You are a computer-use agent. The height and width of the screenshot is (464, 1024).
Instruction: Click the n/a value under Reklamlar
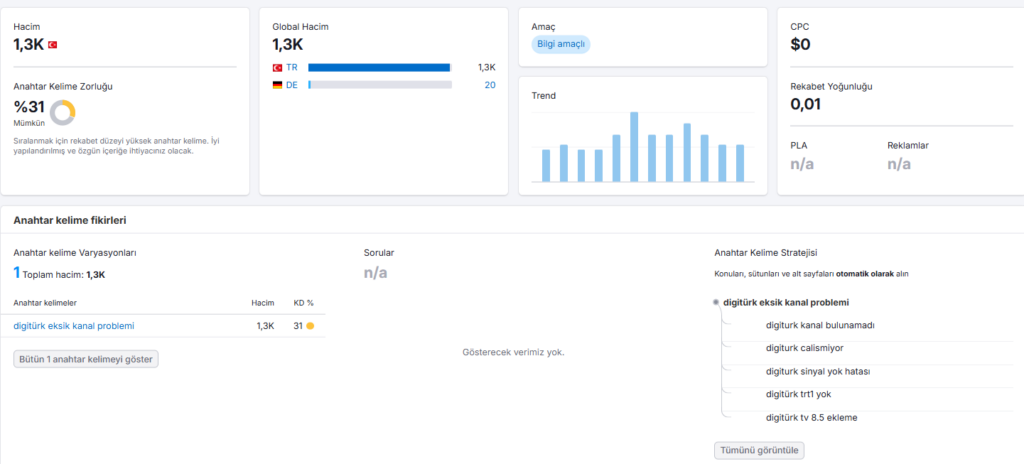point(899,164)
